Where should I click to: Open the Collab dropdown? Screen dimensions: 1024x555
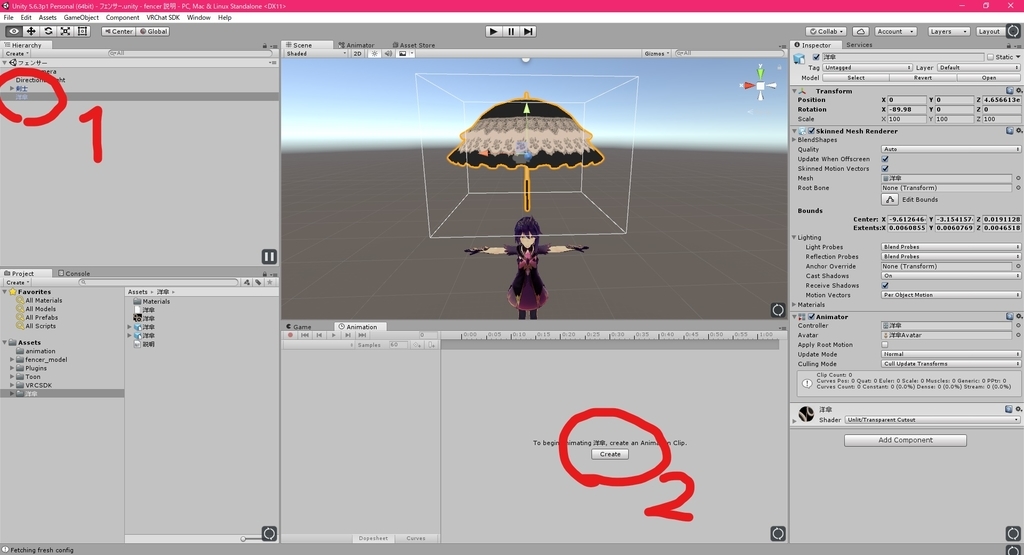pyautogui.click(x=826, y=31)
